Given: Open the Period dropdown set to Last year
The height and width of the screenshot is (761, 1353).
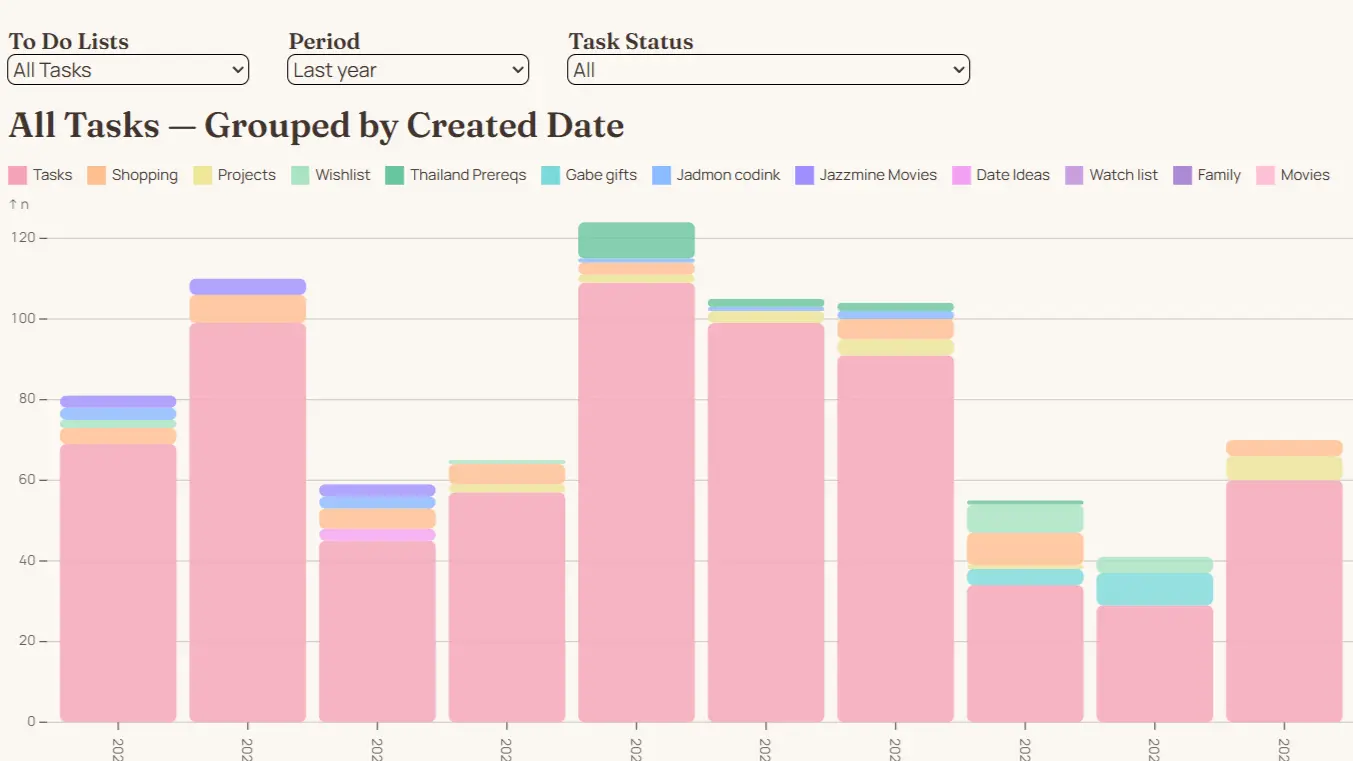Looking at the screenshot, I should point(407,70).
